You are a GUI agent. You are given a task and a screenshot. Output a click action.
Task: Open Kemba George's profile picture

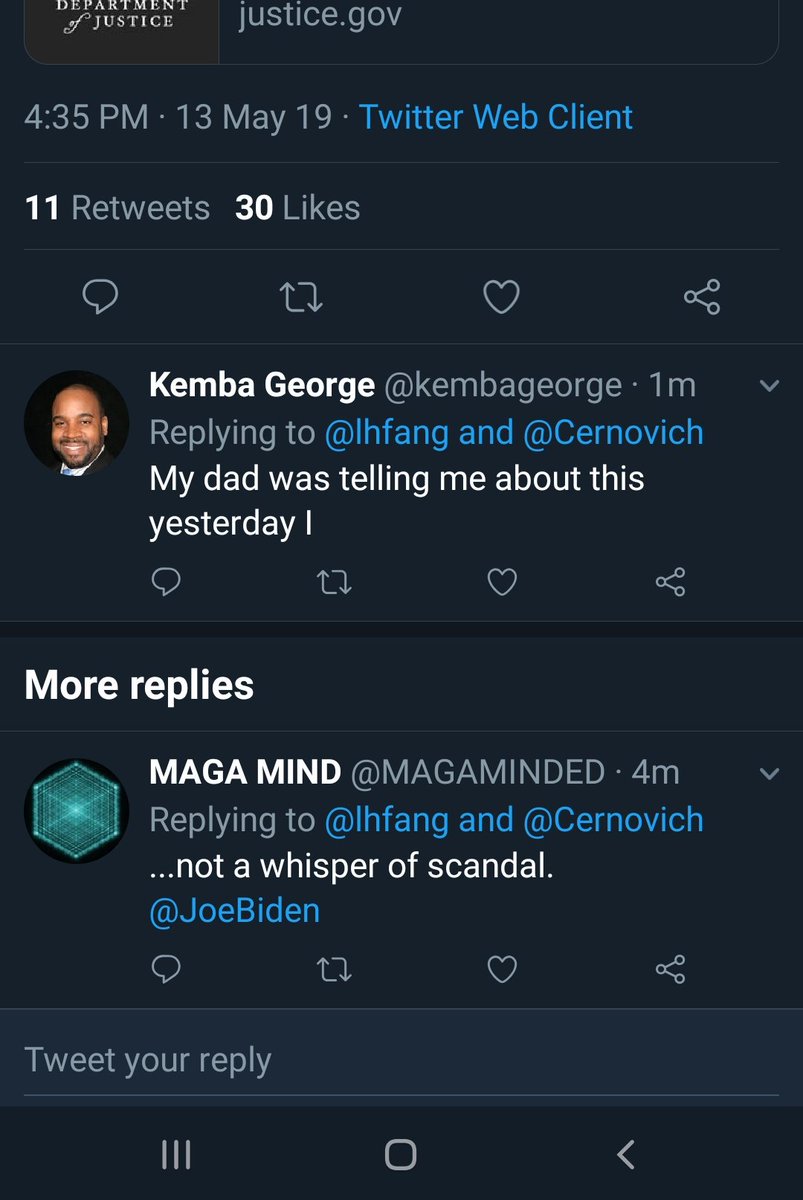coord(77,423)
